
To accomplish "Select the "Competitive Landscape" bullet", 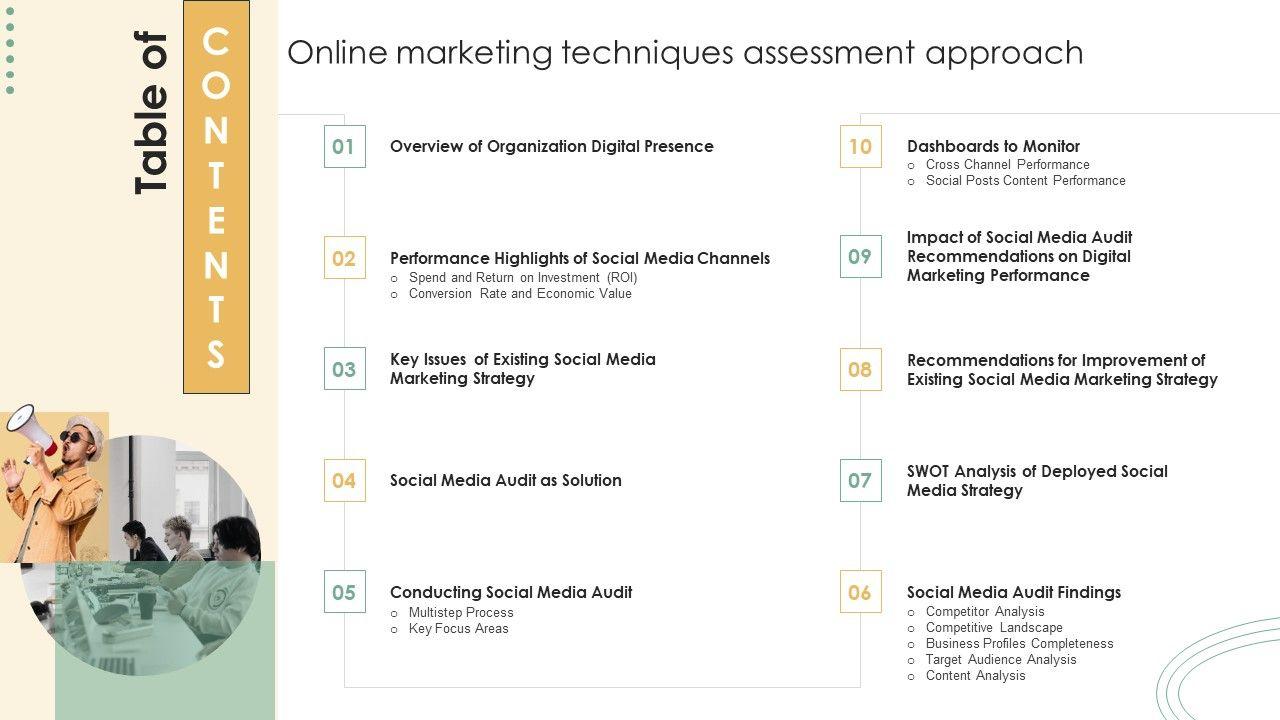I will pos(994,627).
